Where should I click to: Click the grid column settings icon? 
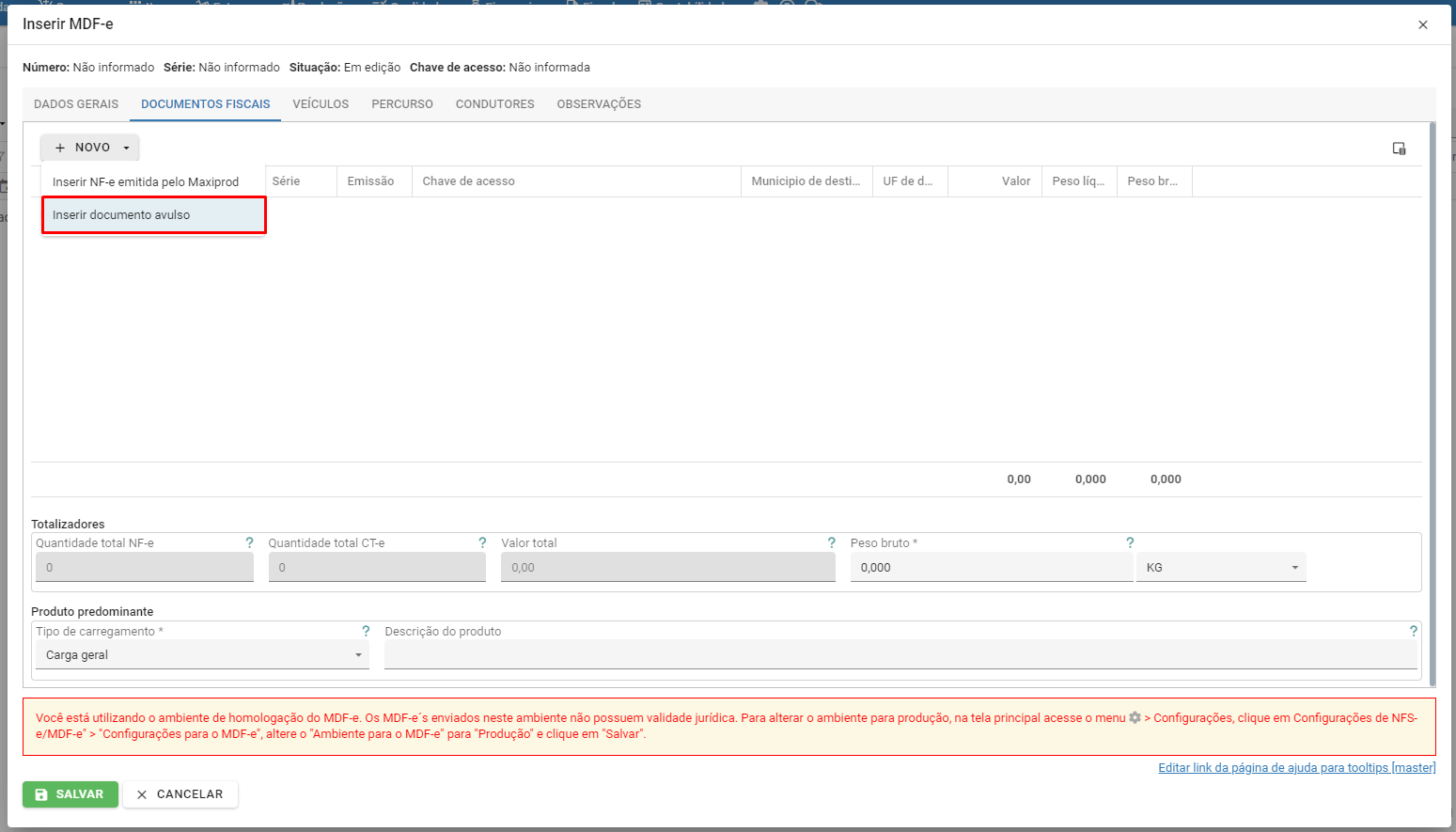(1399, 149)
